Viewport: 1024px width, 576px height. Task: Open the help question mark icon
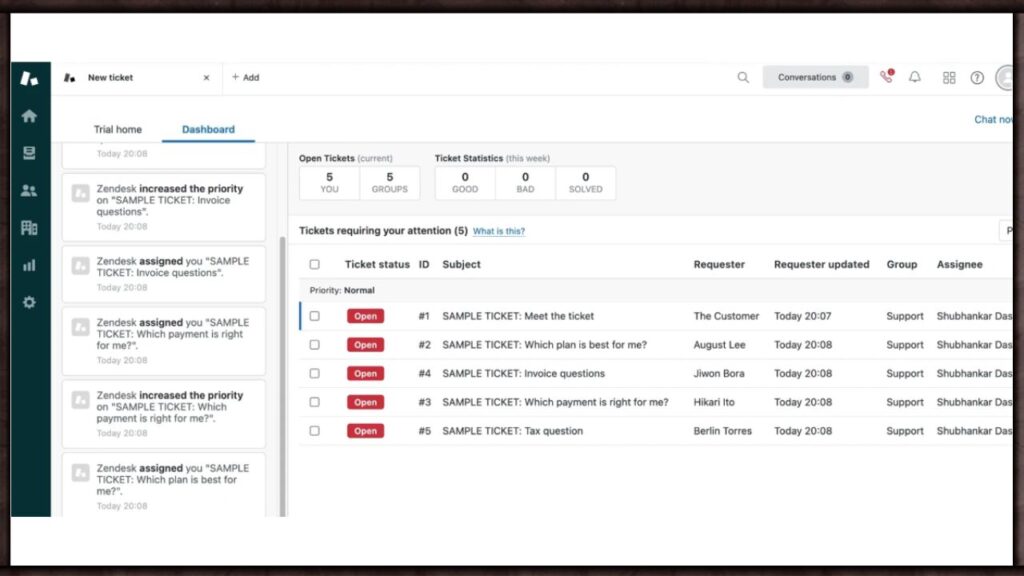tap(977, 78)
